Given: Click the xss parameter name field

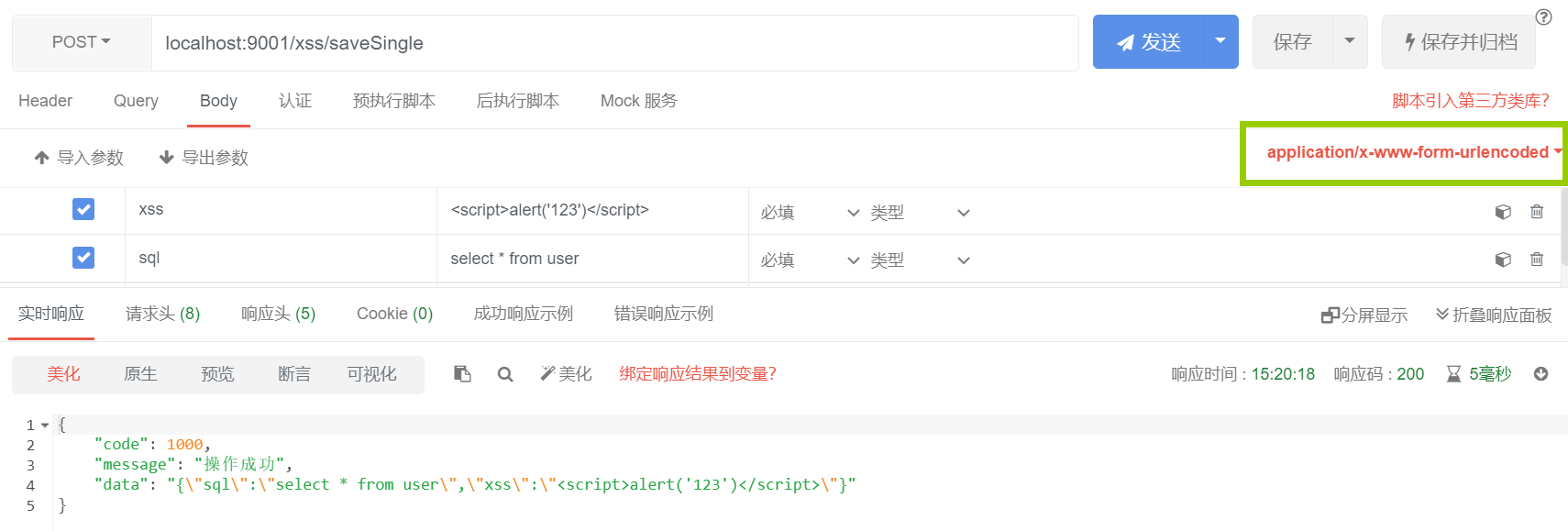Looking at the screenshot, I should point(281,210).
